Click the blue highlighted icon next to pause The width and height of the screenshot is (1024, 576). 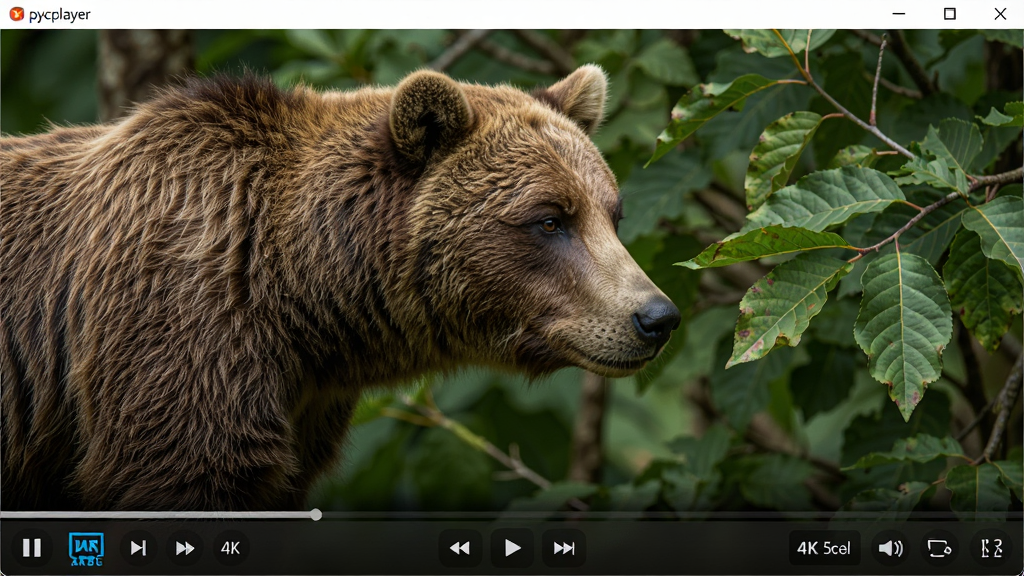coord(86,549)
